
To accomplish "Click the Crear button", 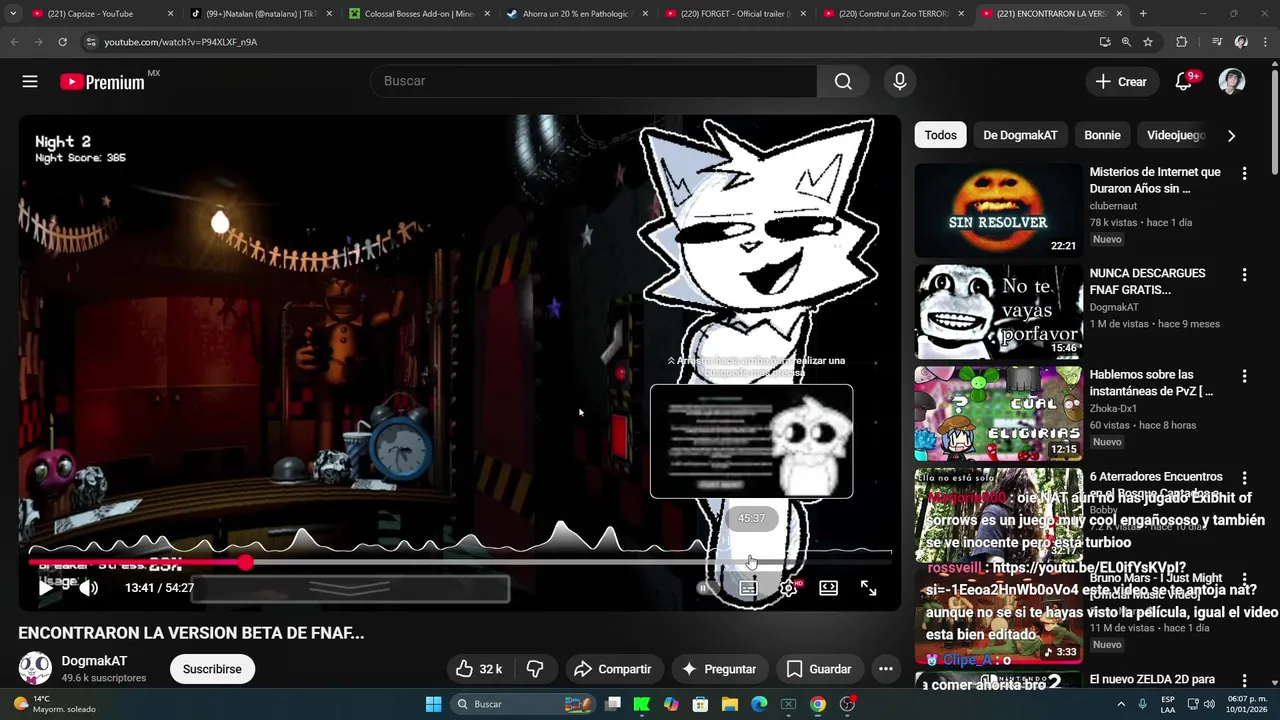I will (x=1121, y=82).
